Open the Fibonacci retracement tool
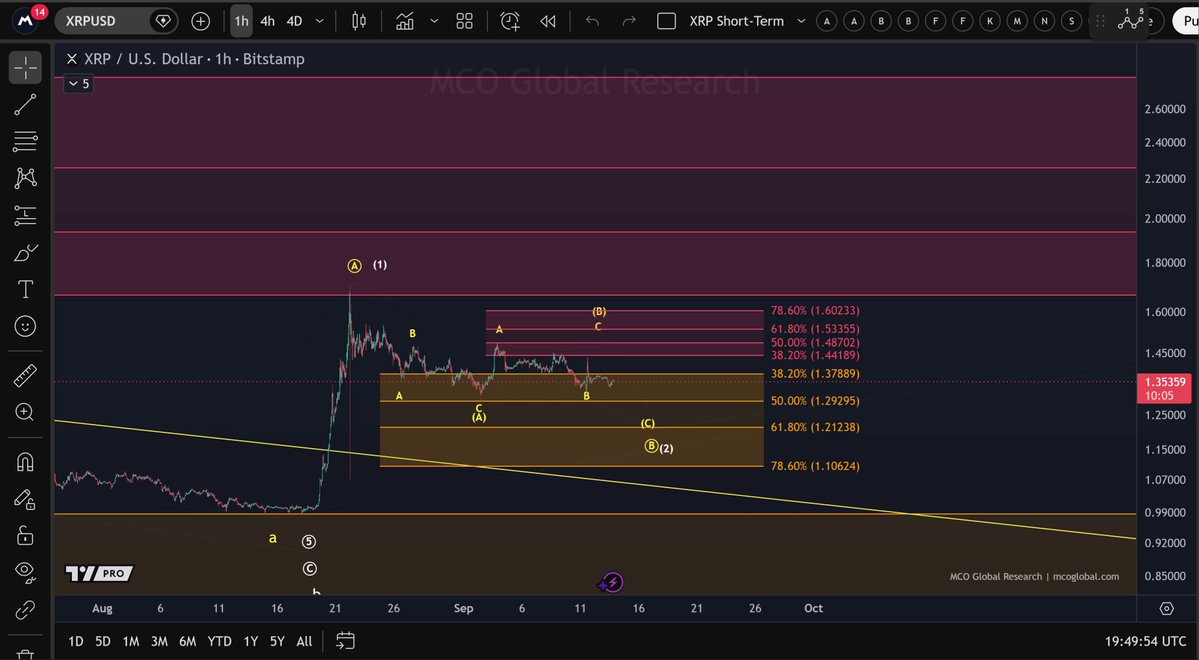1199x660 pixels. click(x=24, y=141)
